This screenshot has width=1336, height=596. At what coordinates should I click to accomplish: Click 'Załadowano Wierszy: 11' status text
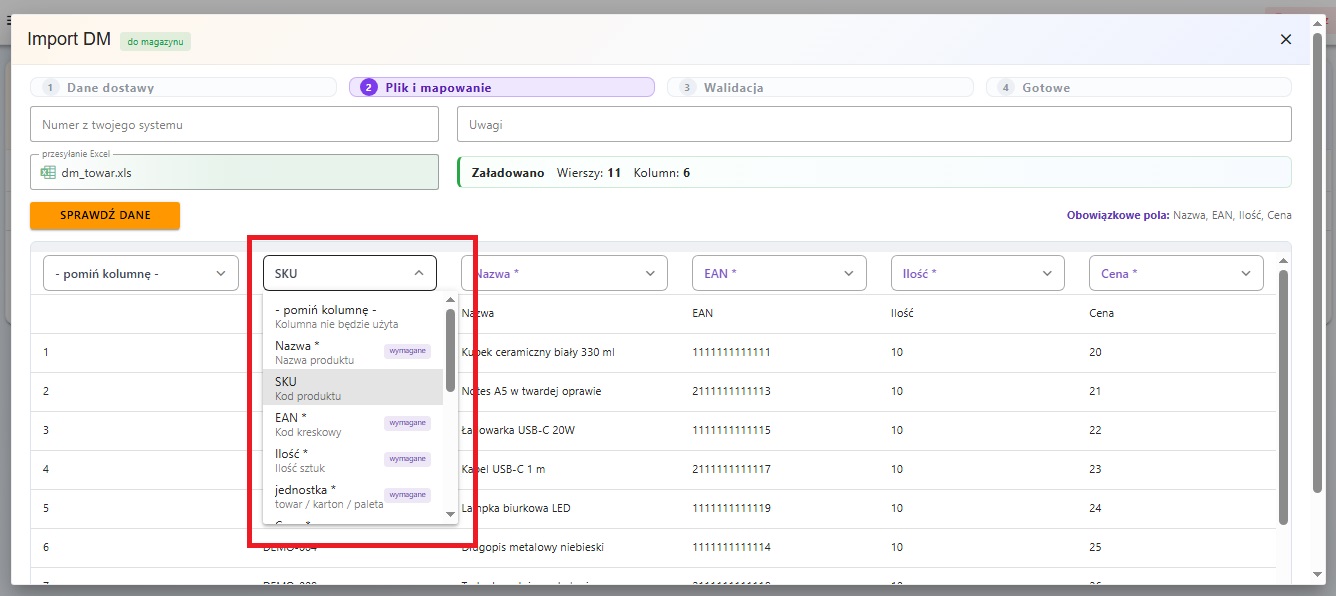point(546,173)
